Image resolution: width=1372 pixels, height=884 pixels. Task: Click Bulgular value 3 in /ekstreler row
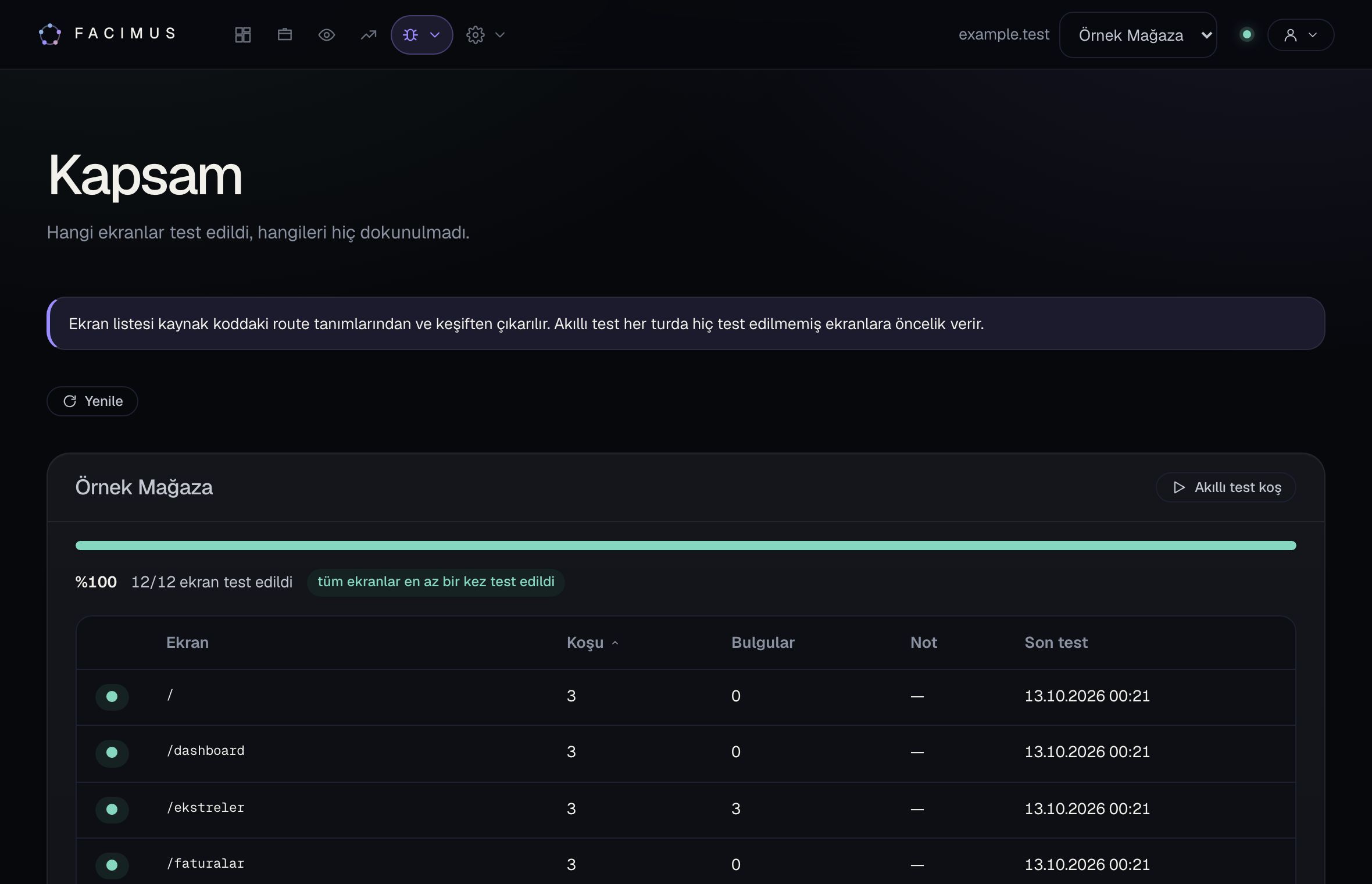[x=736, y=809]
